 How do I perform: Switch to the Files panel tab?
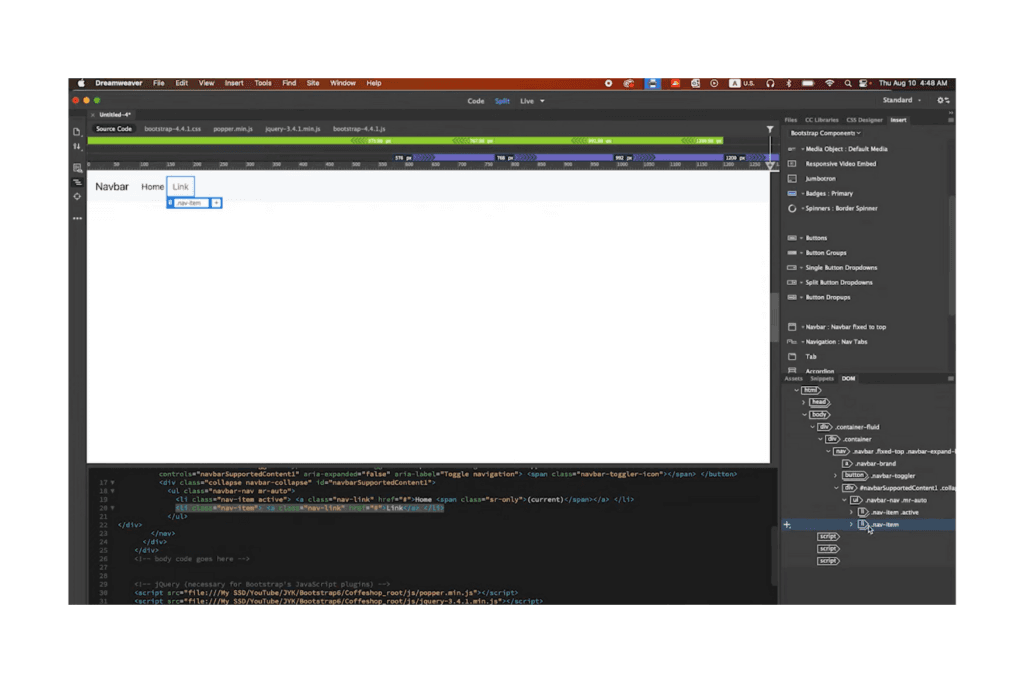tap(791, 120)
